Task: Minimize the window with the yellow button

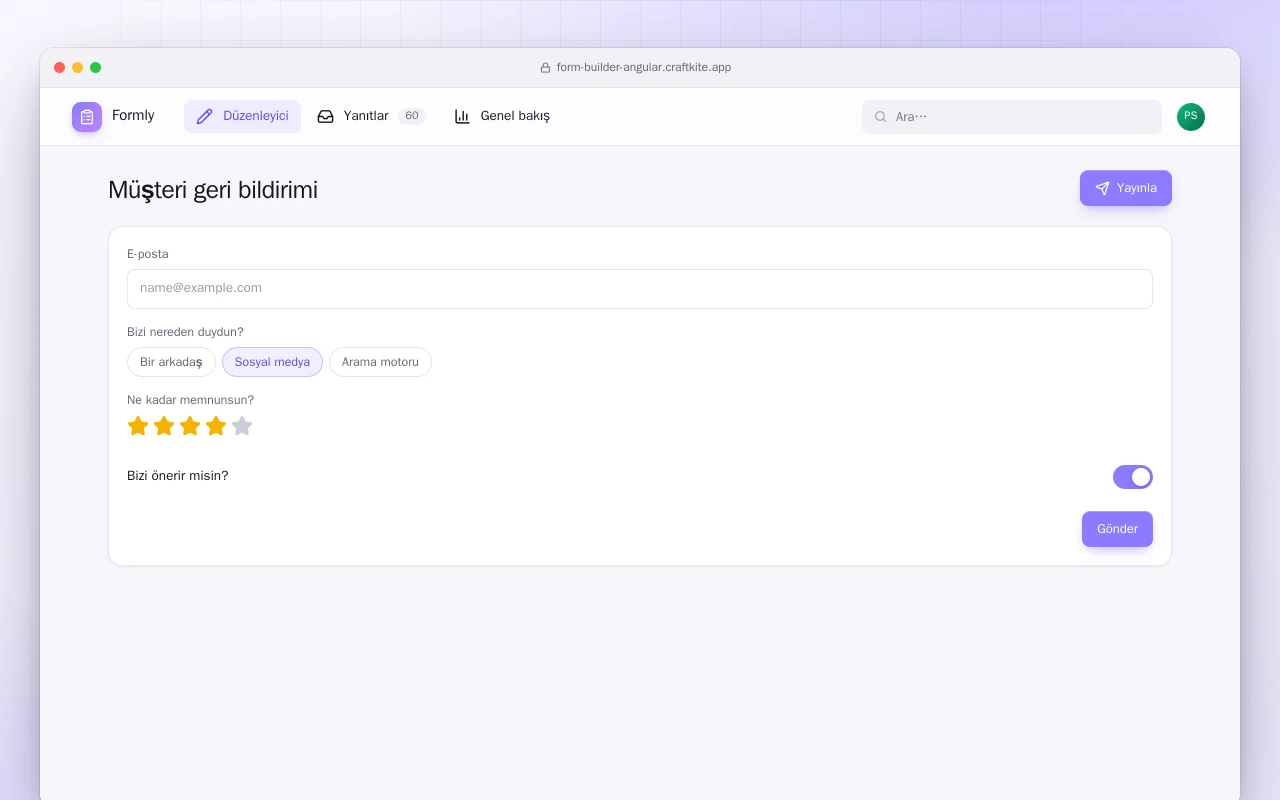Action: [x=78, y=68]
